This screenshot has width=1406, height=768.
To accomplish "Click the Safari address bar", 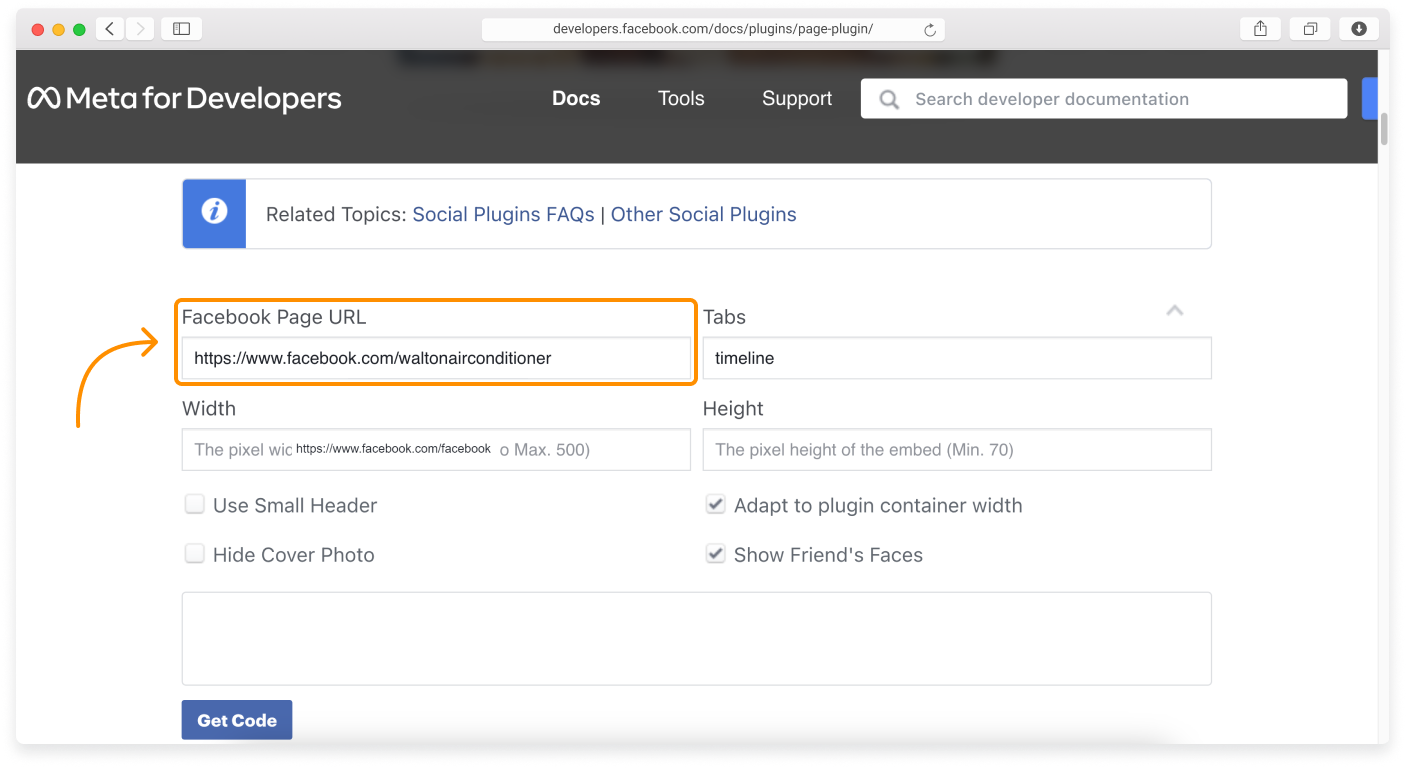I will click(x=713, y=29).
